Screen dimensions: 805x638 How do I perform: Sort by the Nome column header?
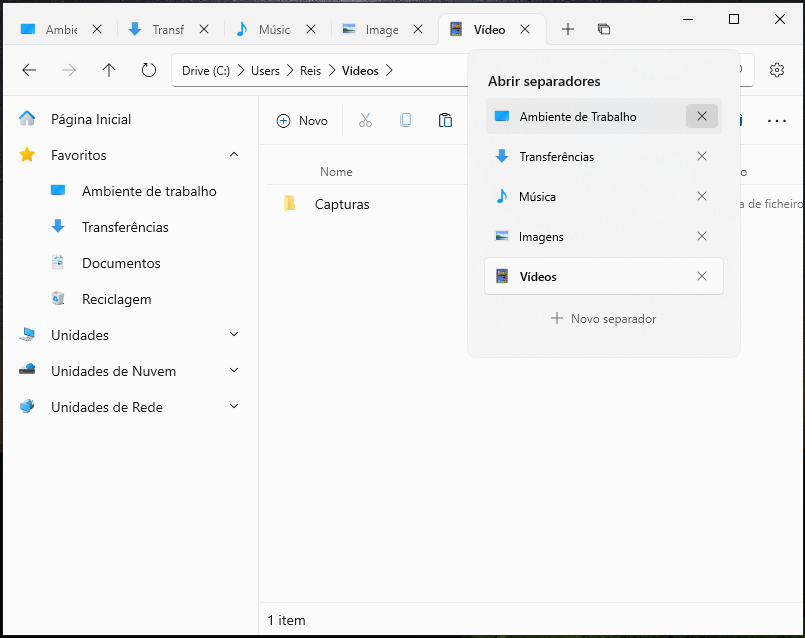(x=336, y=172)
